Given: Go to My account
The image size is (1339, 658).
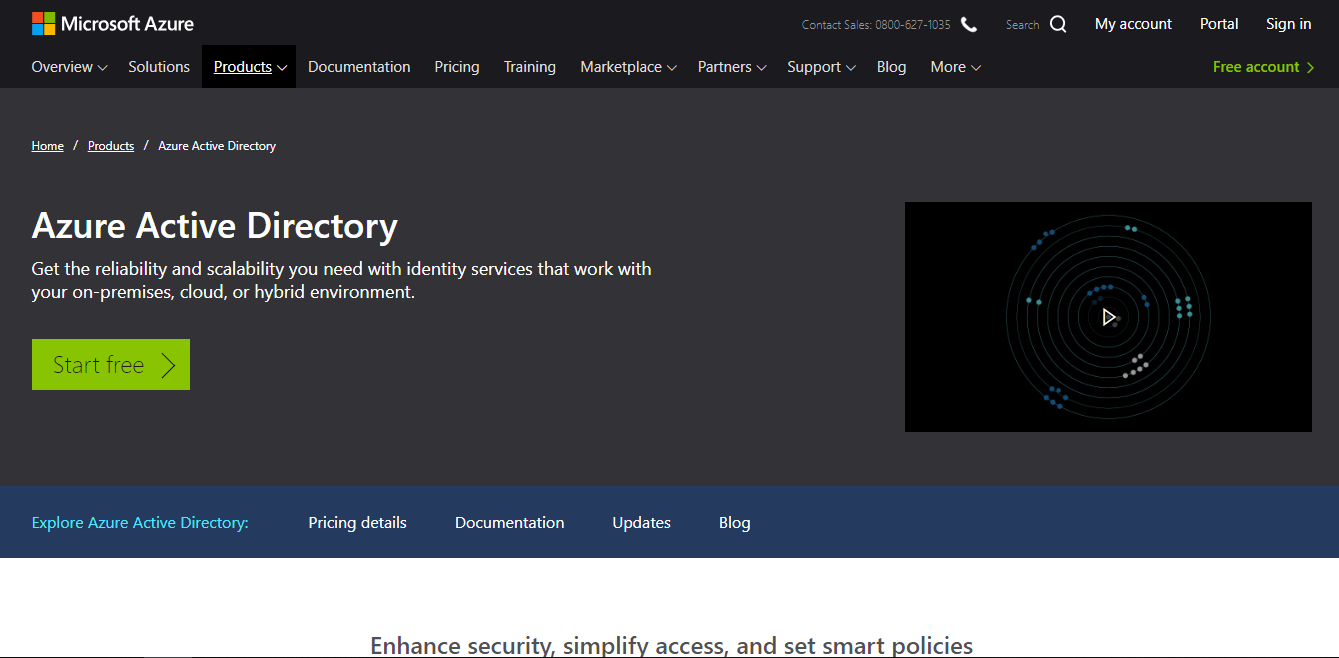Looking at the screenshot, I should point(1133,24).
